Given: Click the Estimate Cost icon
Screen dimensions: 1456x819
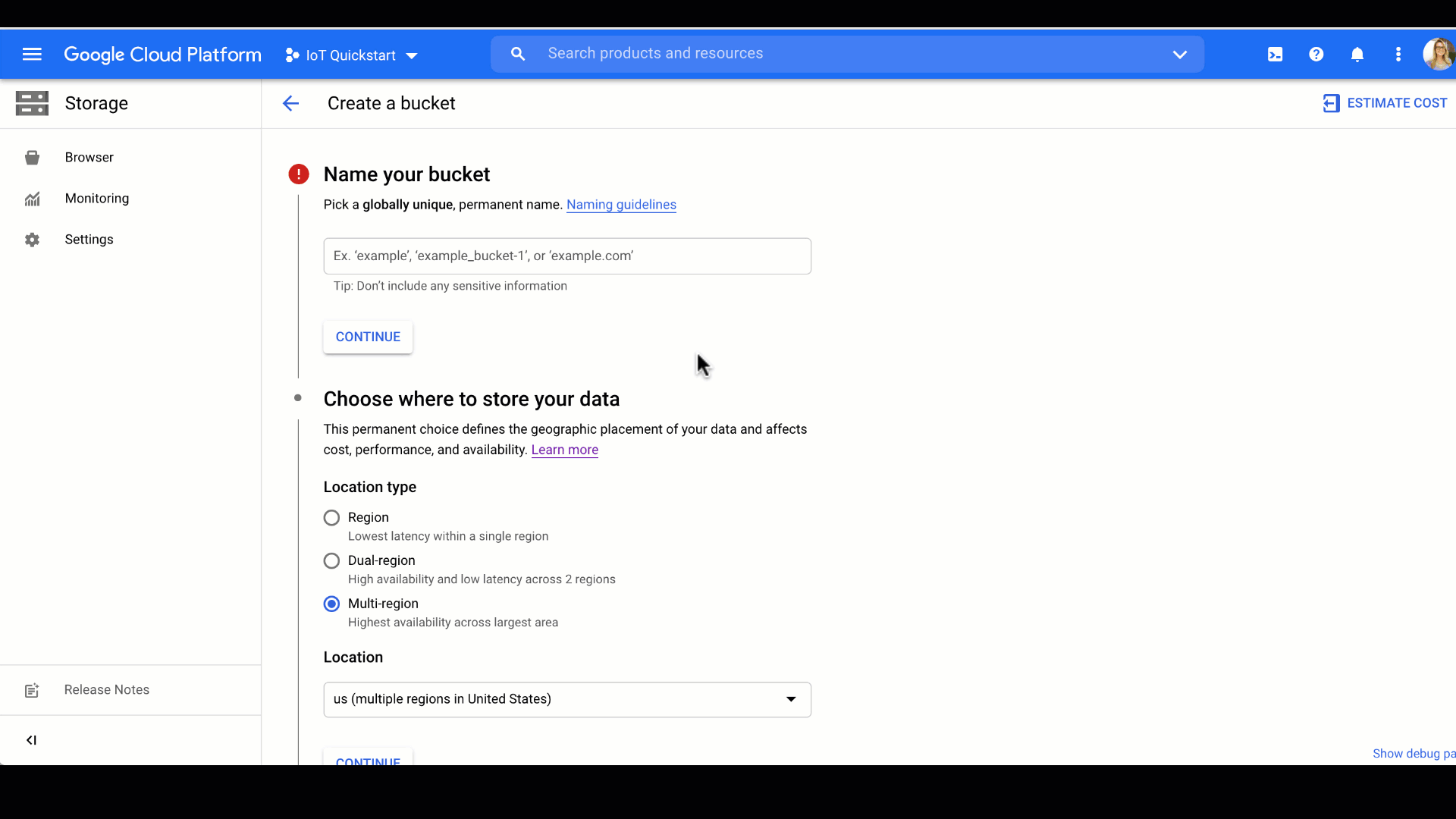Looking at the screenshot, I should pos(1331,103).
